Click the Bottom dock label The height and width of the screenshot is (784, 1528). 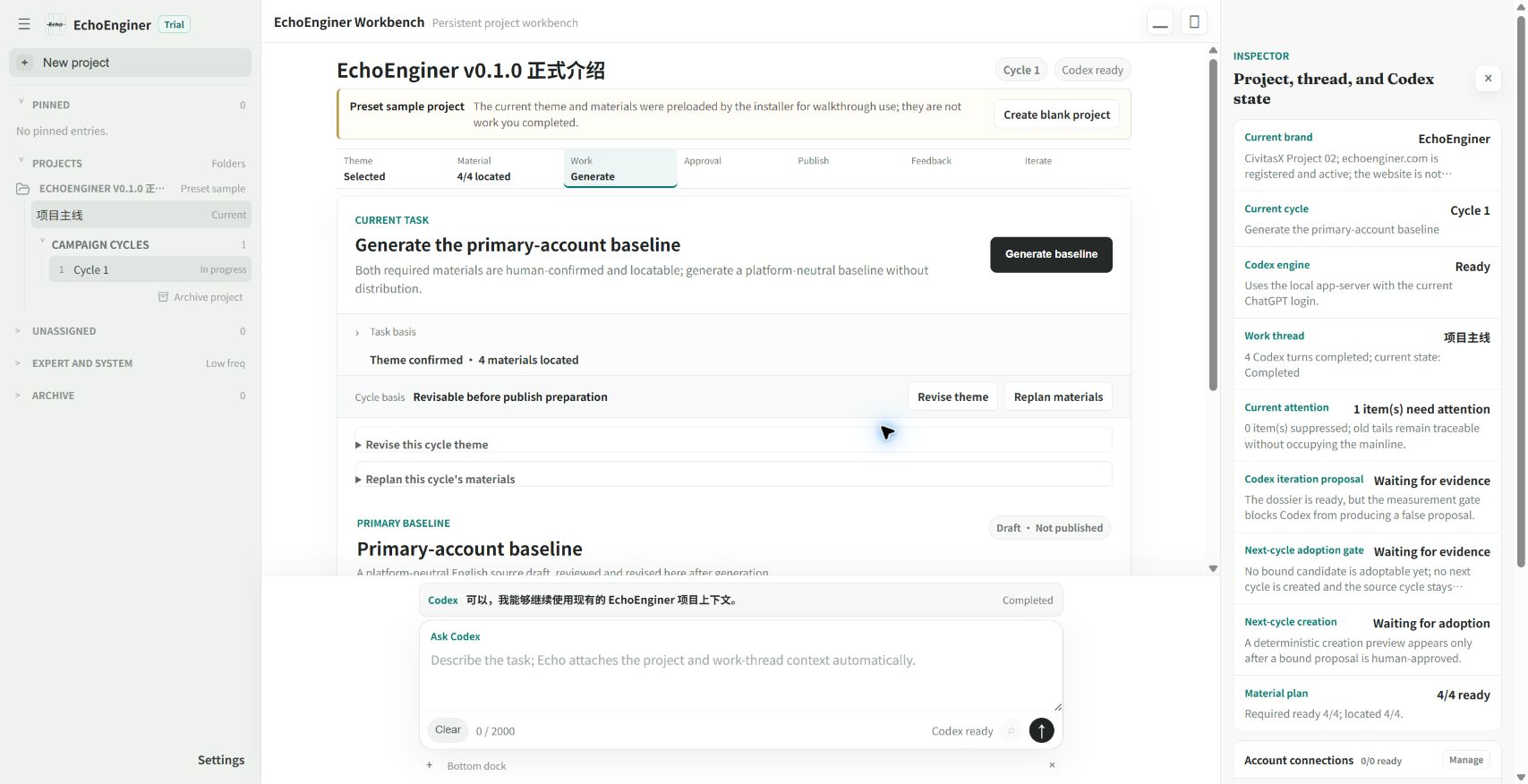(x=476, y=766)
